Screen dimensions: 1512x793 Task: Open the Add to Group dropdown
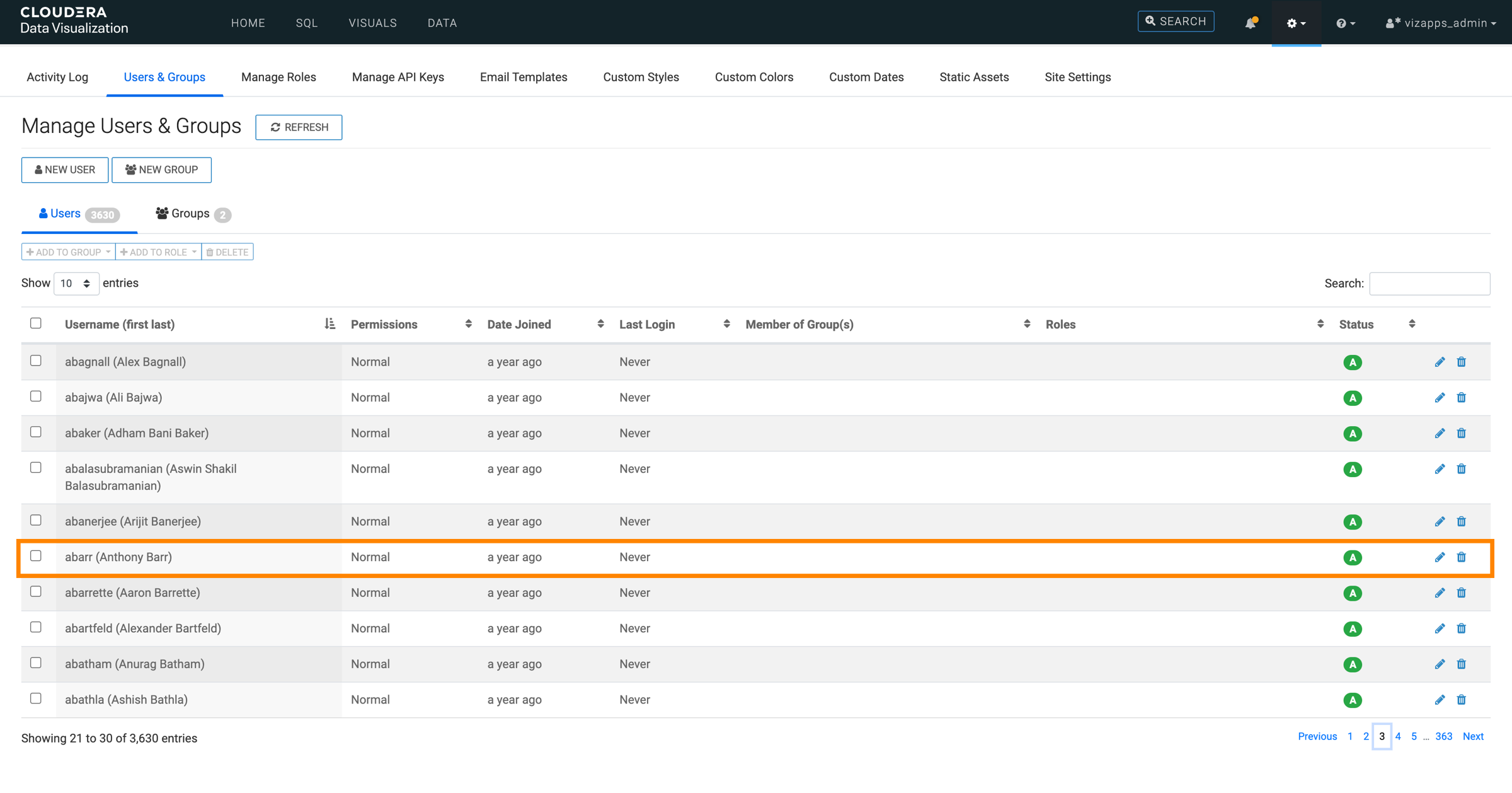[68, 252]
